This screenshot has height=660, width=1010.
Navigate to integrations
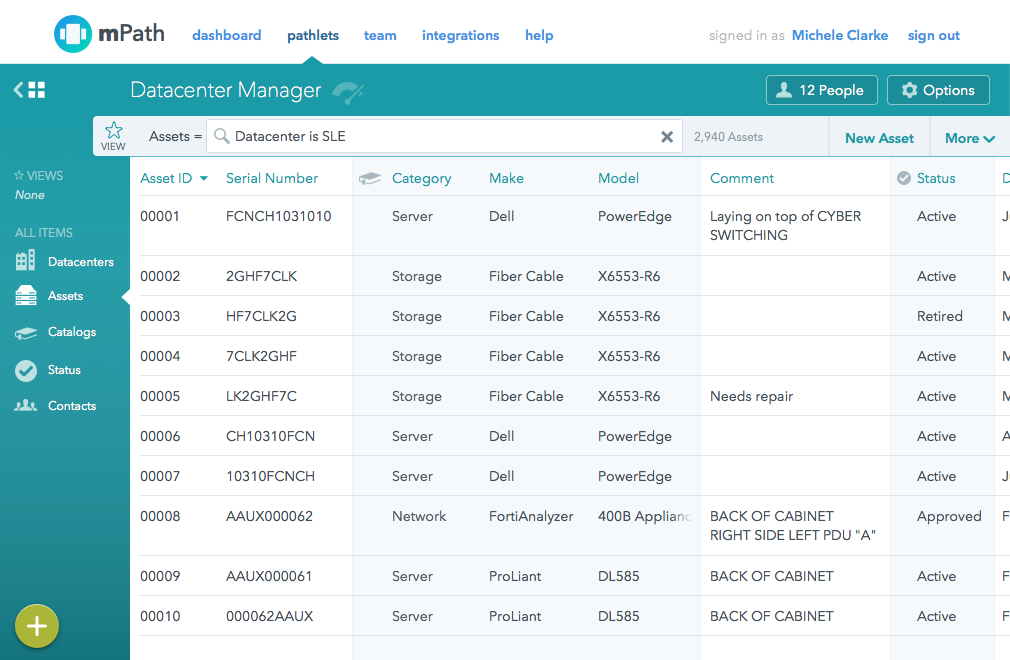coord(460,35)
